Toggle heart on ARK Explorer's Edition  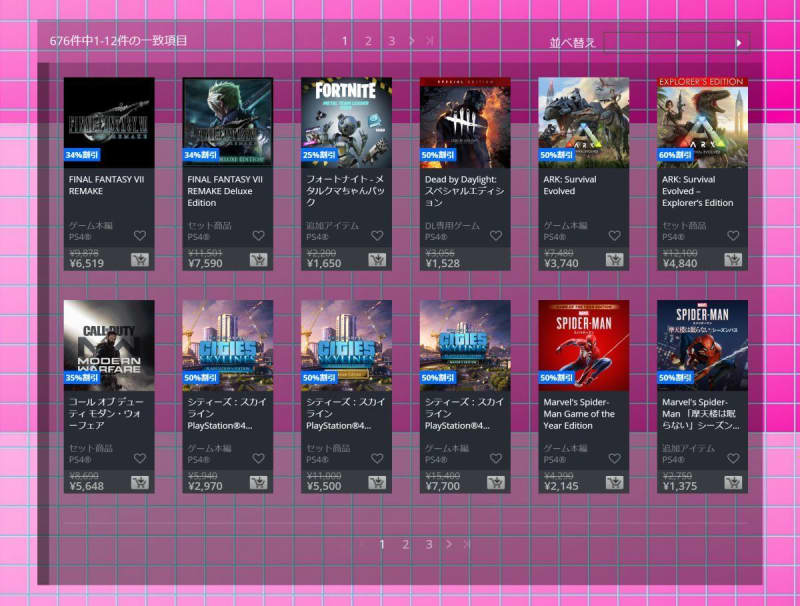point(733,236)
